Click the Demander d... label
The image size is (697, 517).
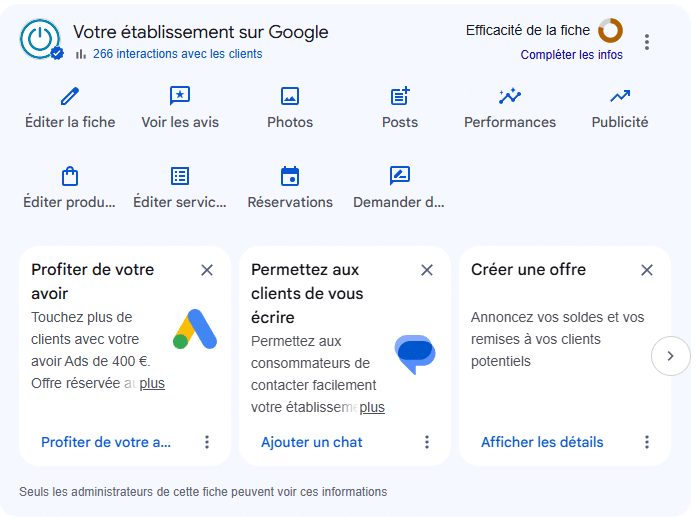point(399,202)
